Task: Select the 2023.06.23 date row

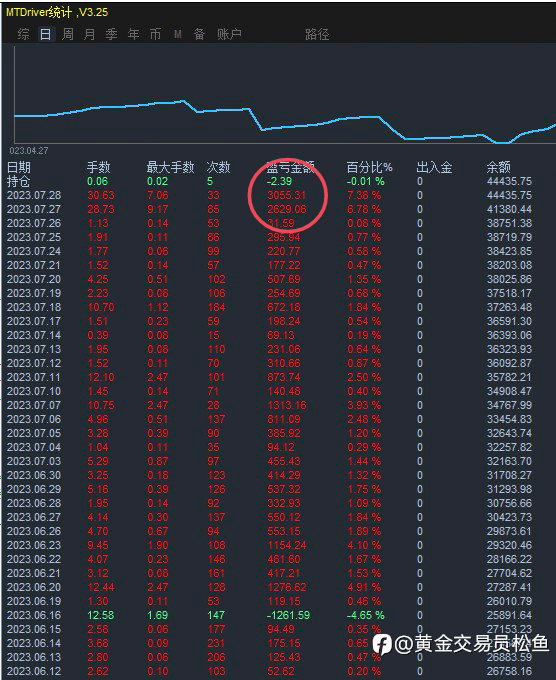Action: click(34, 545)
